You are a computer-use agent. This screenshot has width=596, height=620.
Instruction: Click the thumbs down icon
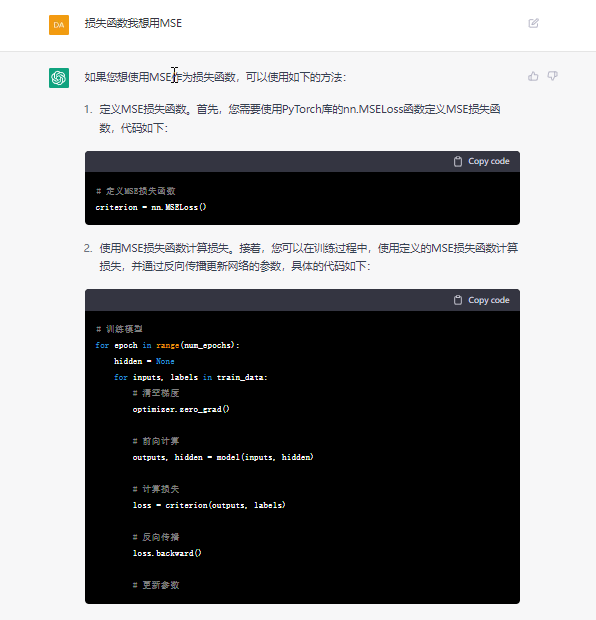coord(552,76)
